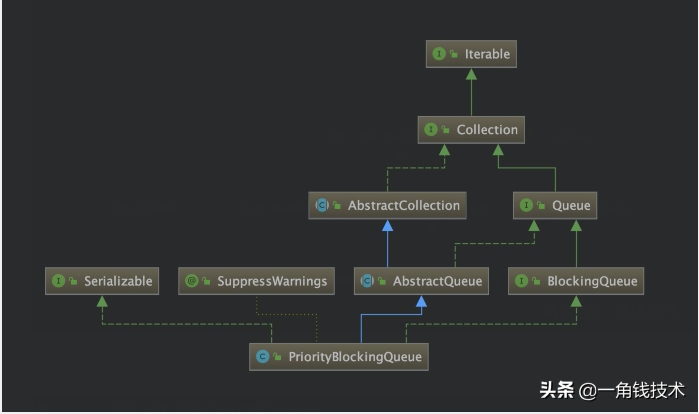This screenshot has width=699, height=414.
Task: Select the AbstractCollection node label
Action: coord(403,206)
